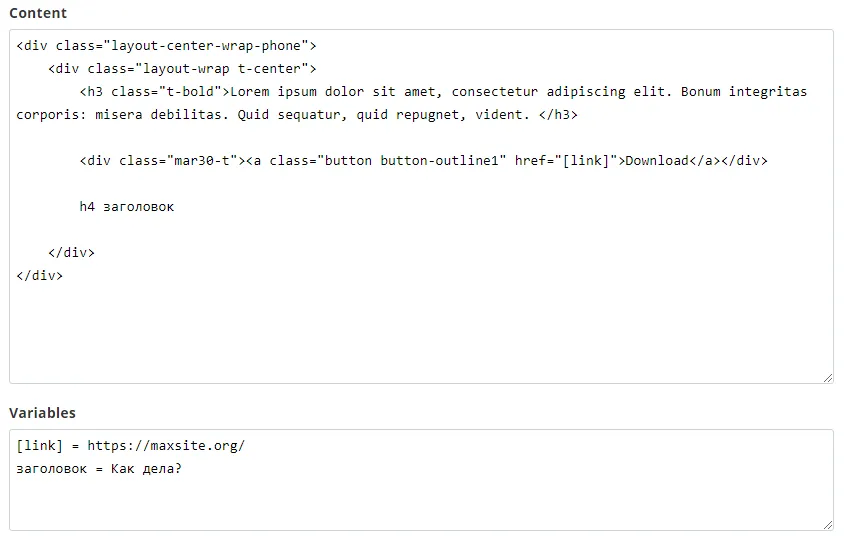Click the https://maxsite.org/ URL in Variables
The height and width of the screenshot is (546, 856).
(166, 446)
